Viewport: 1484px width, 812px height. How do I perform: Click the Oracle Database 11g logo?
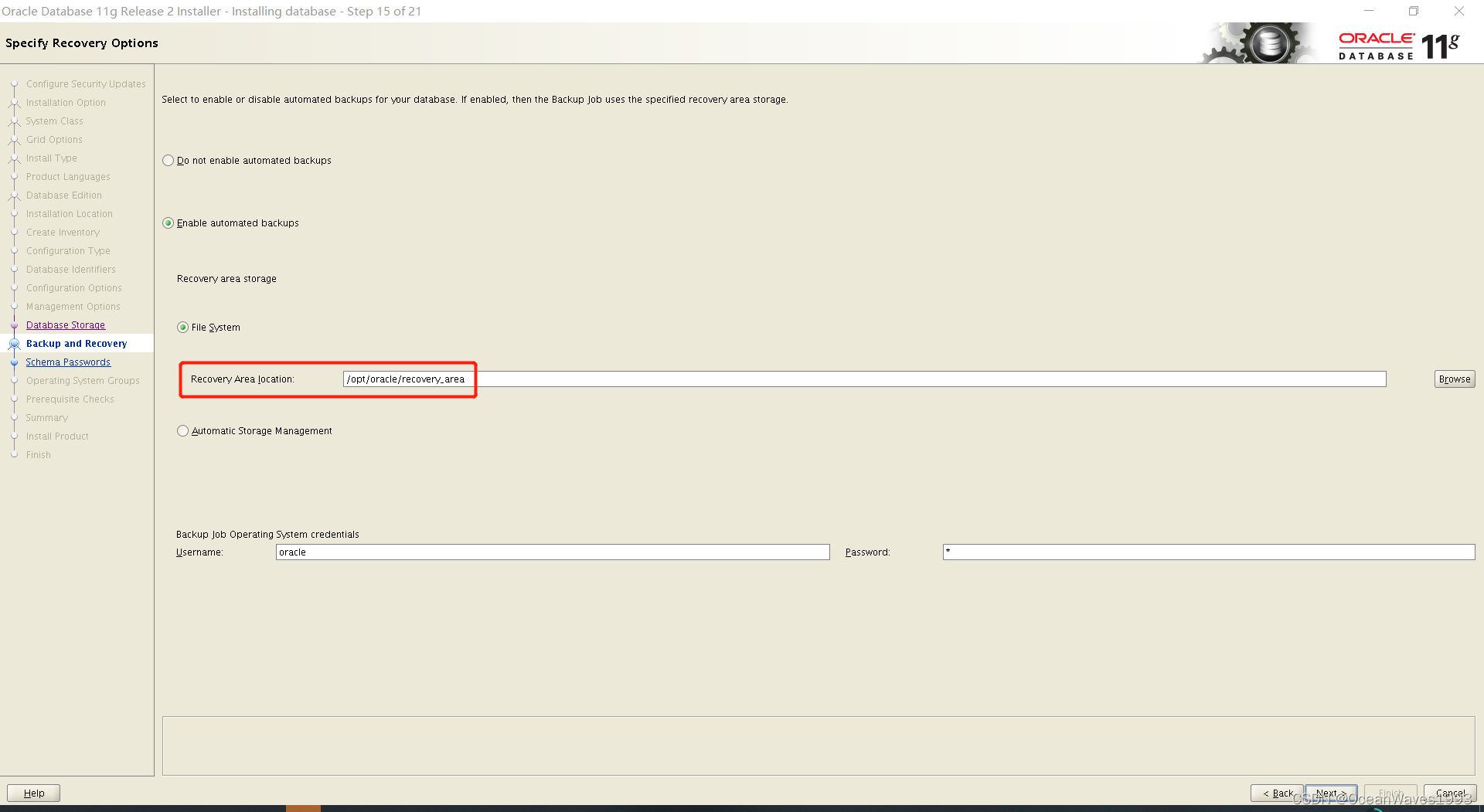(x=1400, y=46)
